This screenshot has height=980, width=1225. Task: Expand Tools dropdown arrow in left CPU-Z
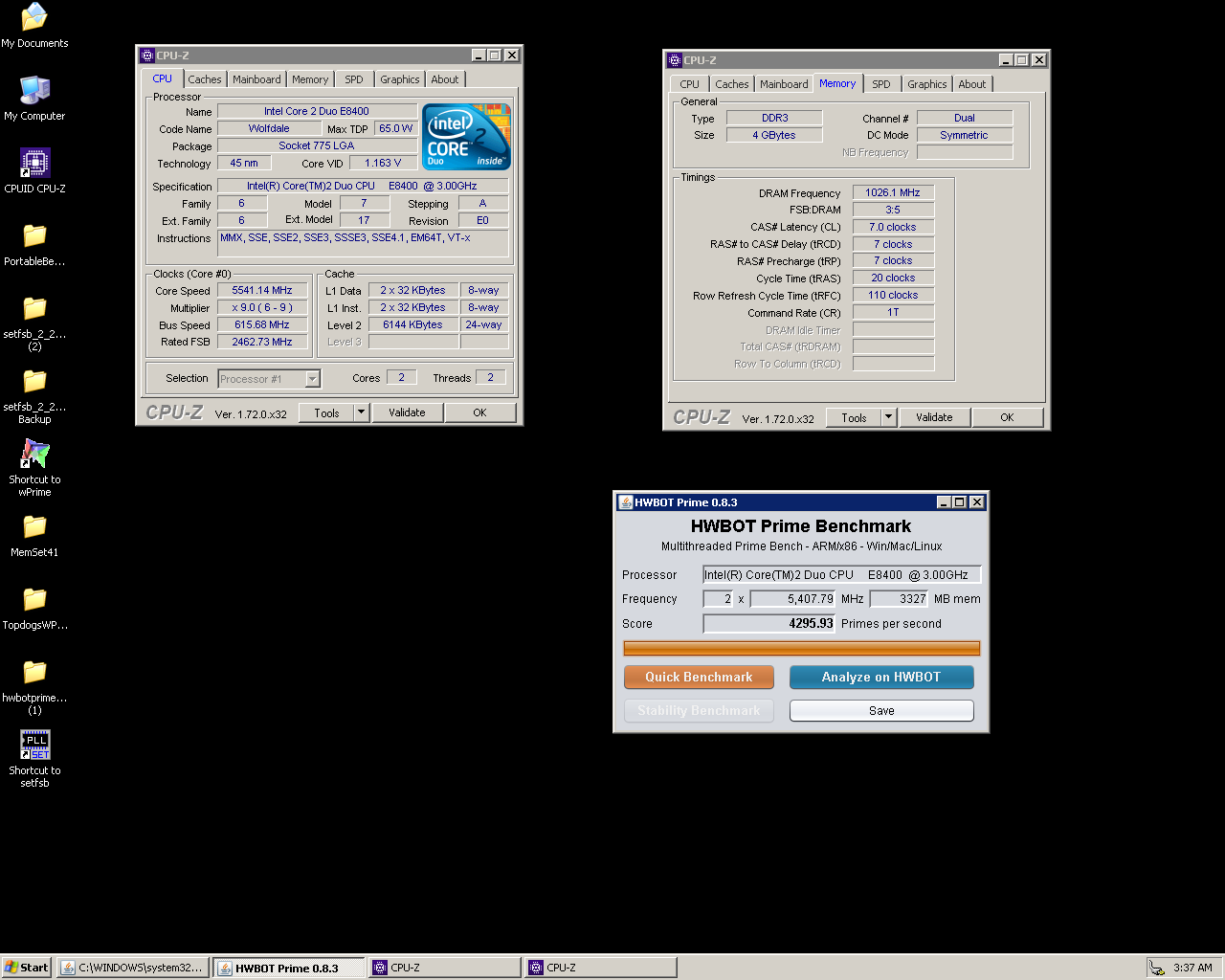pyautogui.click(x=361, y=412)
